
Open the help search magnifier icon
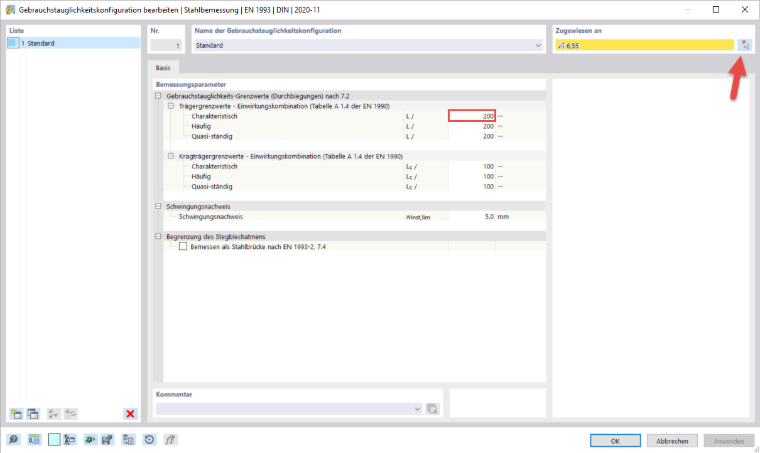pos(13,439)
